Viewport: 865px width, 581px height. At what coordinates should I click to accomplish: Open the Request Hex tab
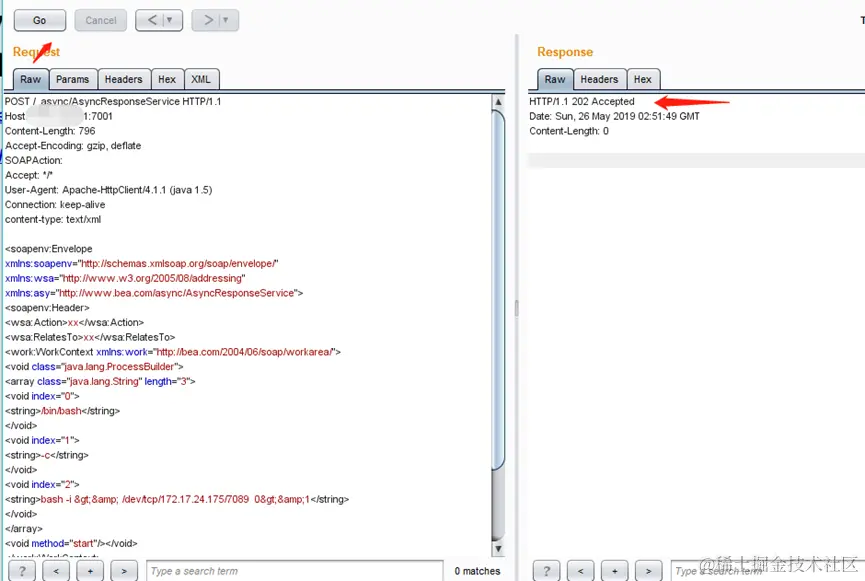(x=167, y=79)
